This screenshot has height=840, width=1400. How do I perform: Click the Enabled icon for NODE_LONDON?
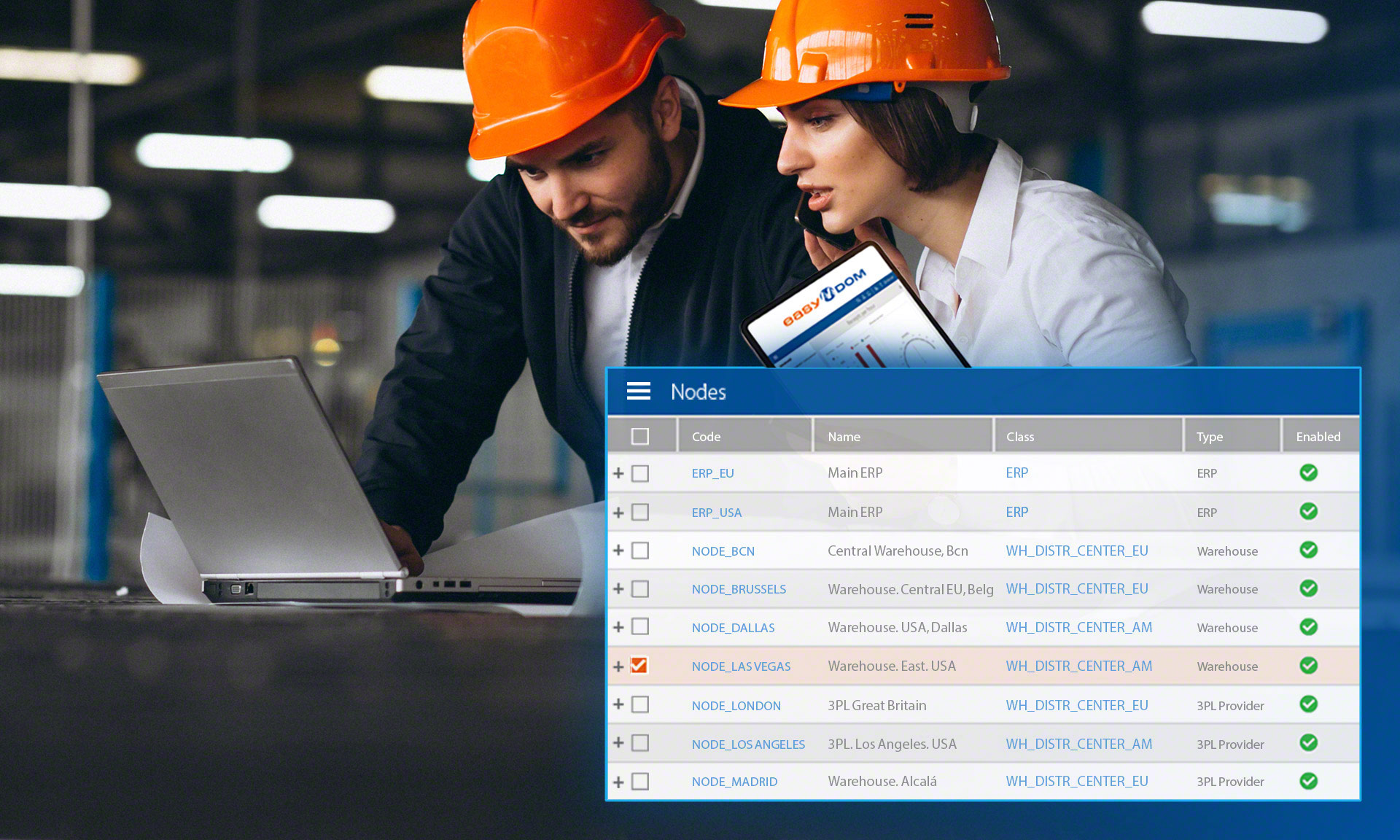coord(1307,704)
